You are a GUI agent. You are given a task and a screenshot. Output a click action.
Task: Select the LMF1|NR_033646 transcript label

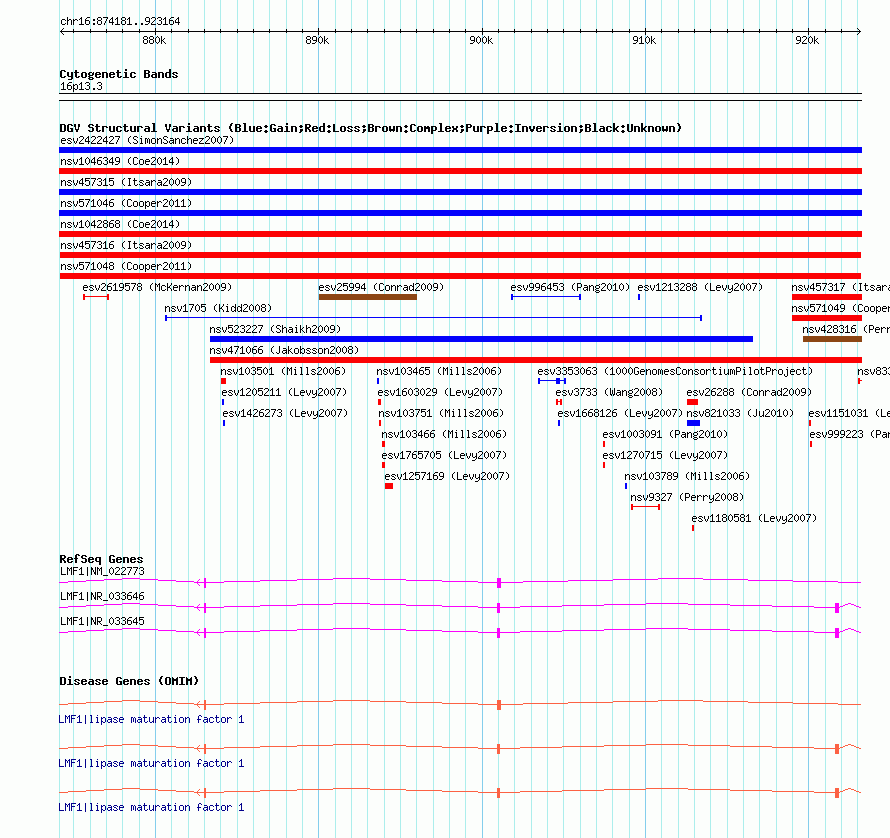click(102, 596)
